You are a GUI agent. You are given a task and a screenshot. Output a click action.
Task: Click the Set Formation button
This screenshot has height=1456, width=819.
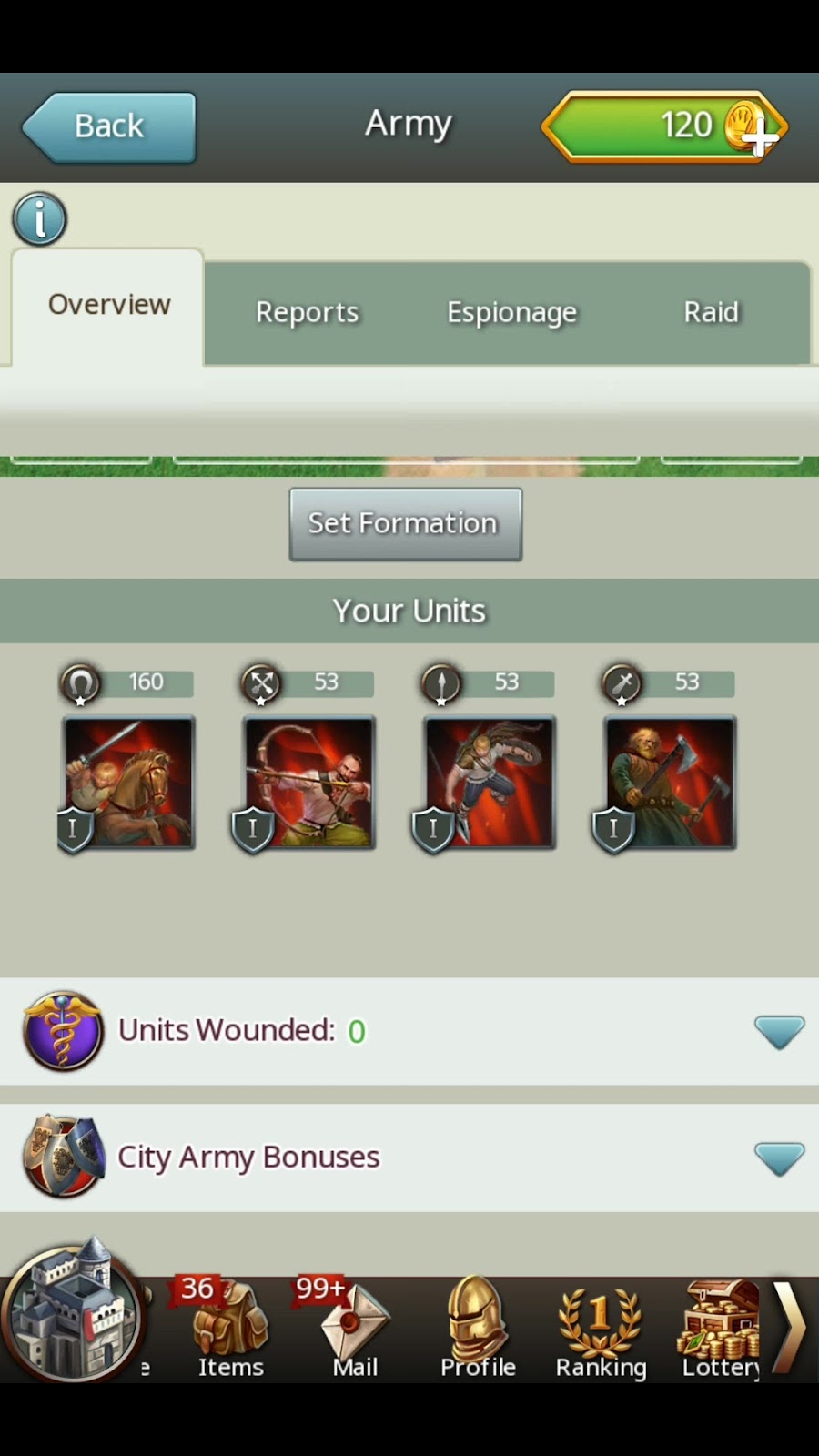(x=406, y=524)
